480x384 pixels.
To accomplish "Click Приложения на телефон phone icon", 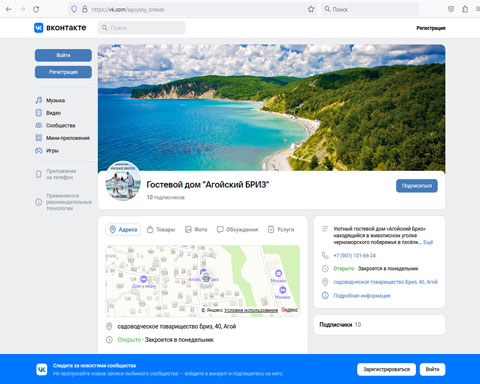I will pos(39,174).
